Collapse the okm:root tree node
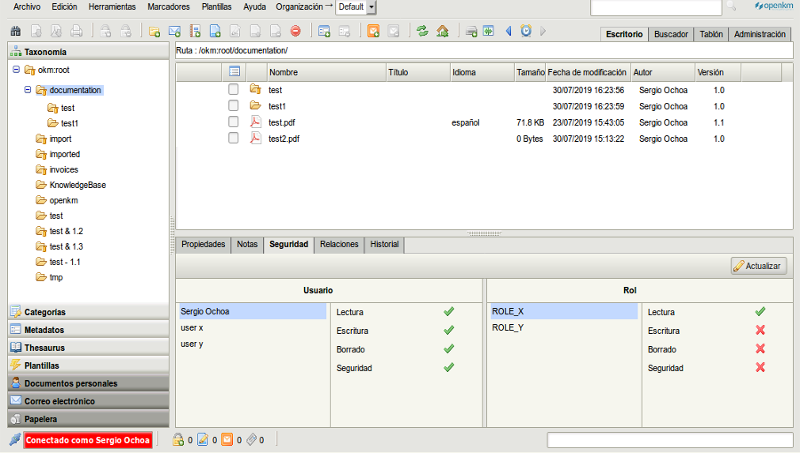Image resolution: width=801 pixels, height=453 pixels. point(16,70)
